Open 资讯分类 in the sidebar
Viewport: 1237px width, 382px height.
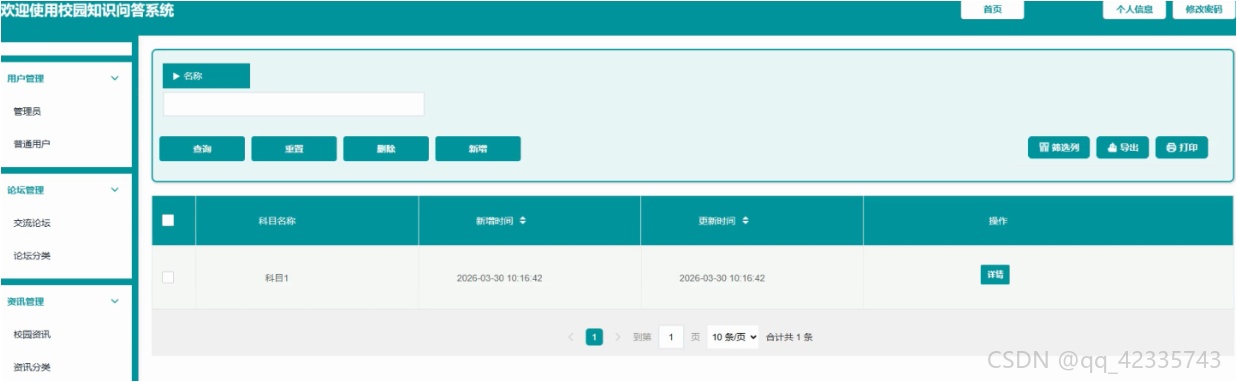(32, 367)
